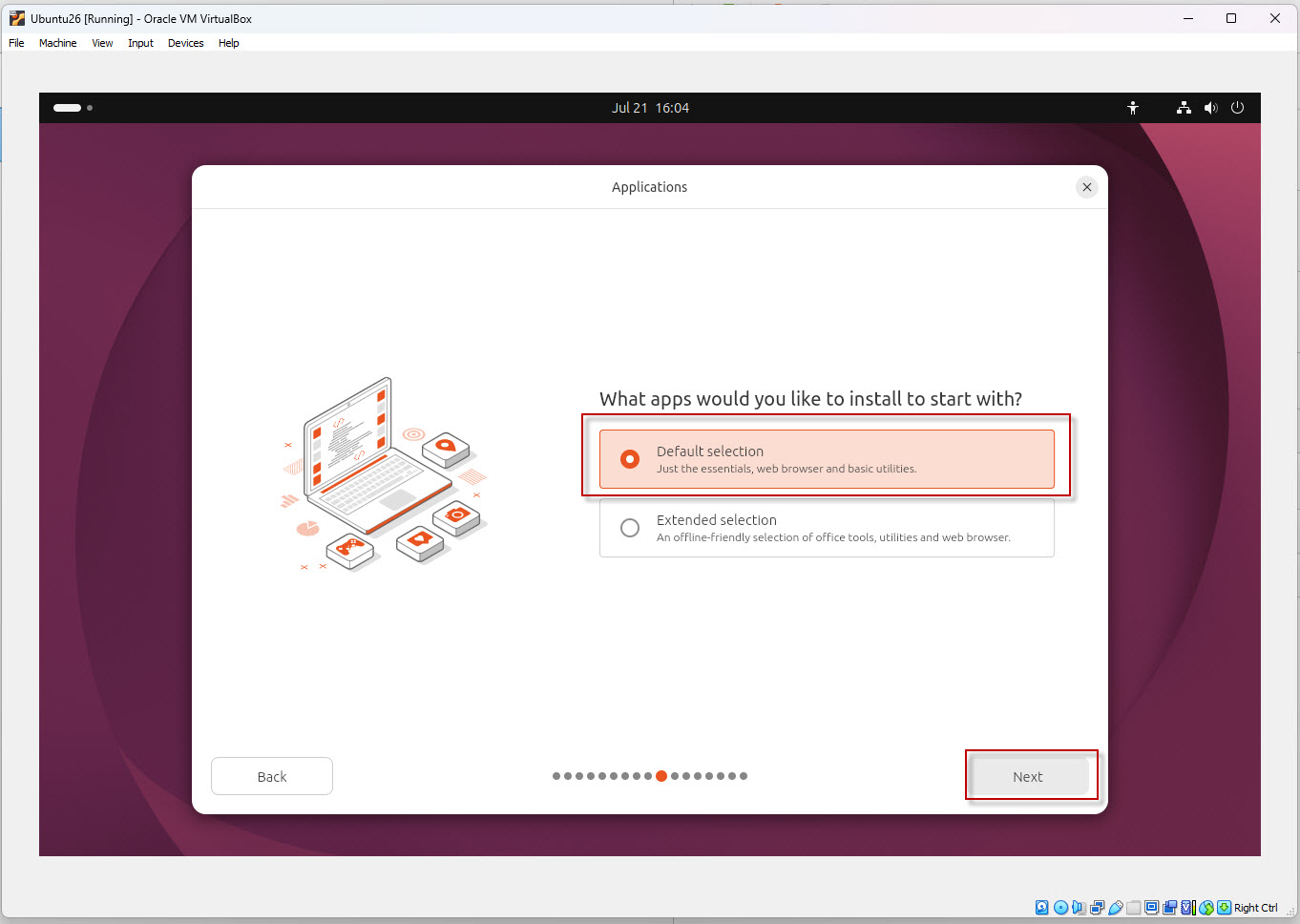The width and height of the screenshot is (1300, 924).
Task: Go Back to the previous installer step
Action: (x=272, y=776)
